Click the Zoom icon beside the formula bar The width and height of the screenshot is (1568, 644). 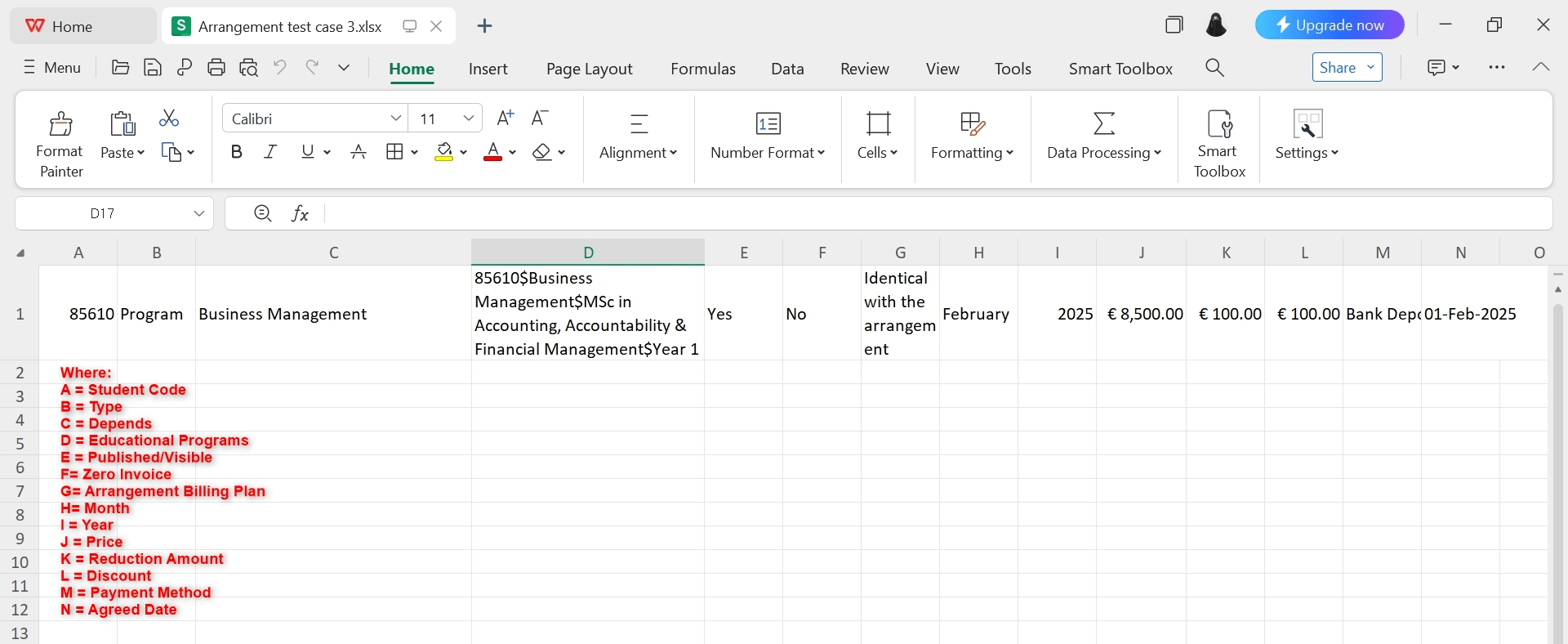pyautogui.click(x=262, y=213)
